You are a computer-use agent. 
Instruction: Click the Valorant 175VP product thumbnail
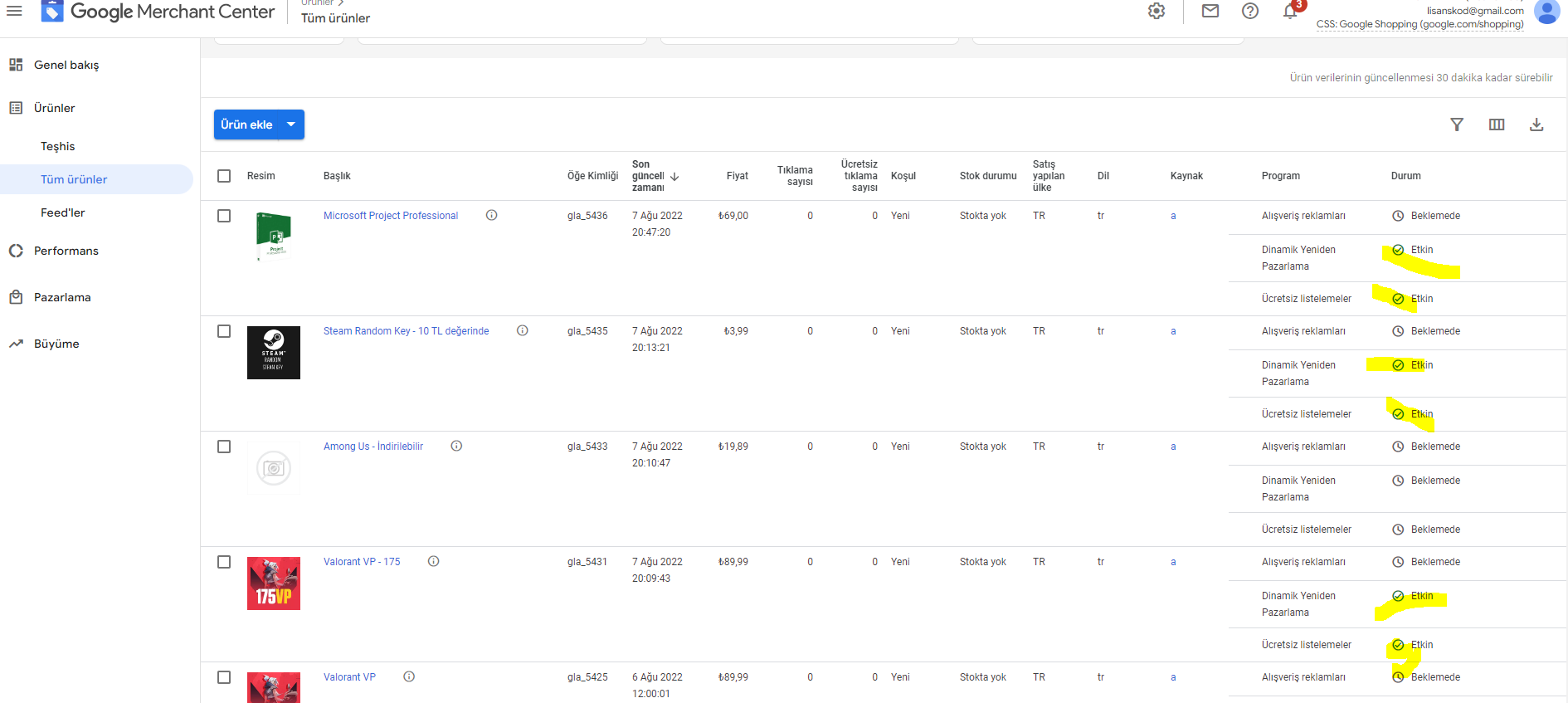tap(274, 583)
